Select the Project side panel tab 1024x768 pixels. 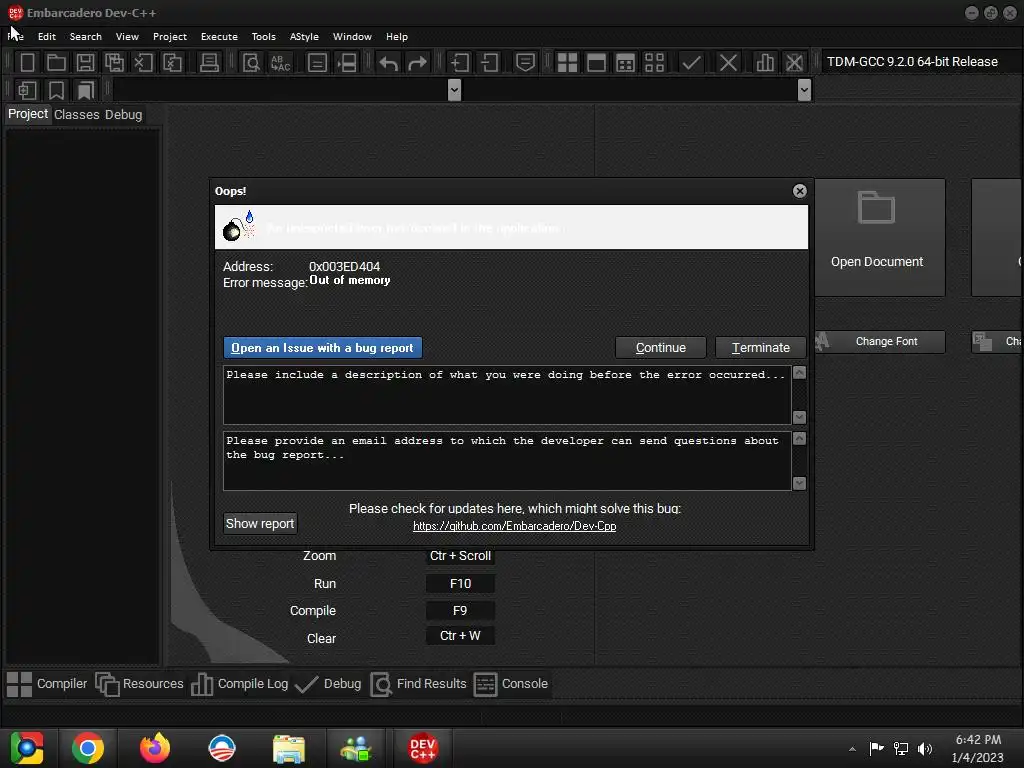(28, 114)
